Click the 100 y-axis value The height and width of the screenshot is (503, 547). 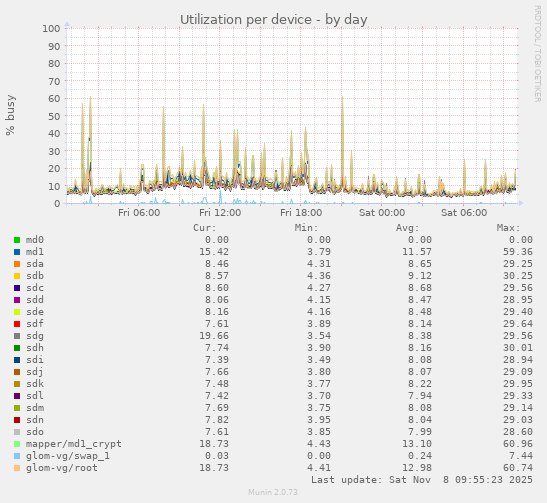(x=51, y=29)
